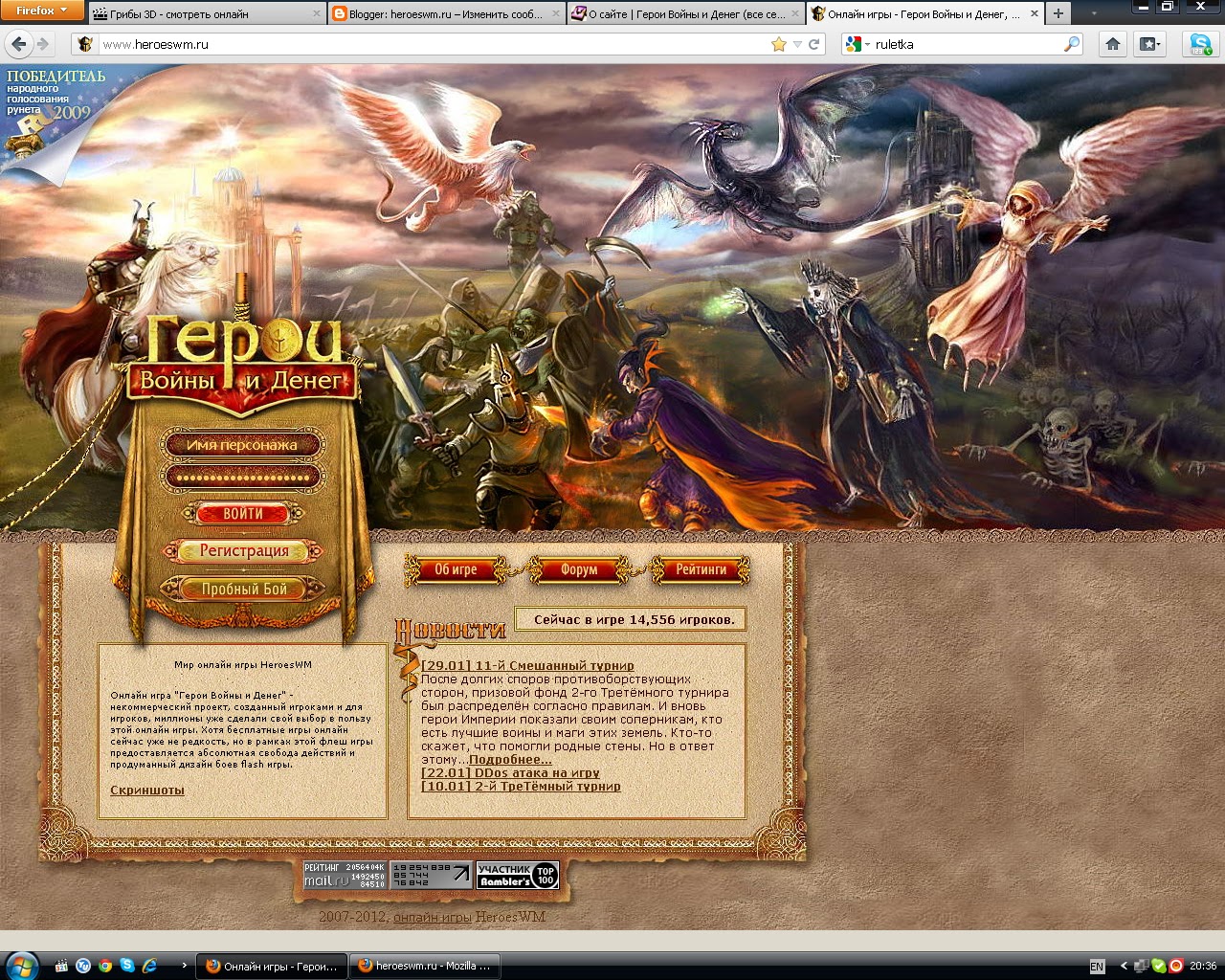Screen dimensions: 1225x980
Task: Open the Skype toolbar extension button
Action: [1200, 44]
